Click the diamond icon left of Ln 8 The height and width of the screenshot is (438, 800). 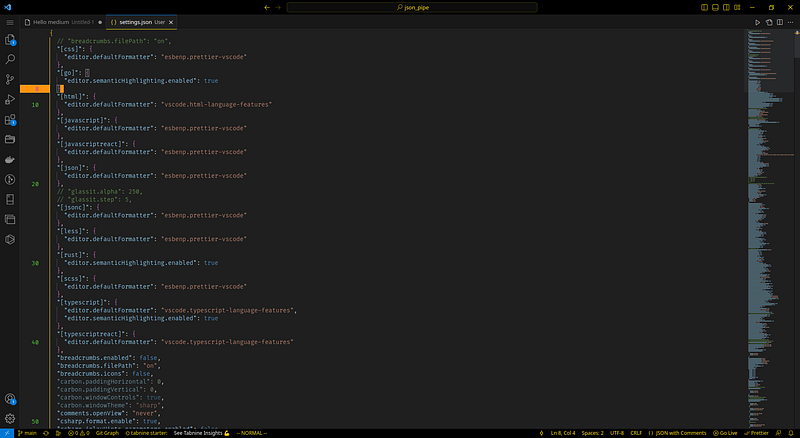(x=541, y=433)
